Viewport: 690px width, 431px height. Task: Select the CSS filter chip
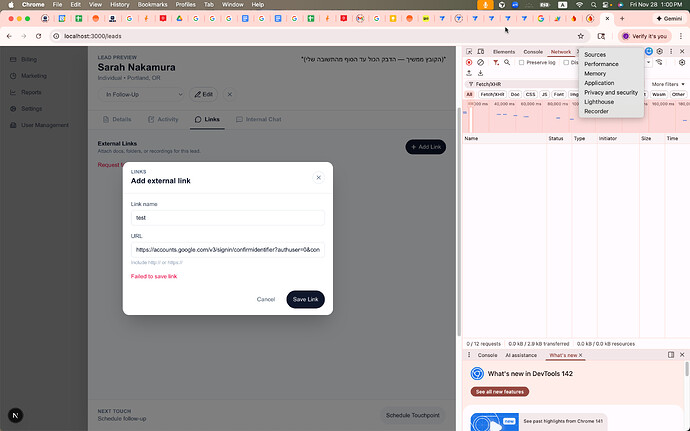click(x=531, y=94)
